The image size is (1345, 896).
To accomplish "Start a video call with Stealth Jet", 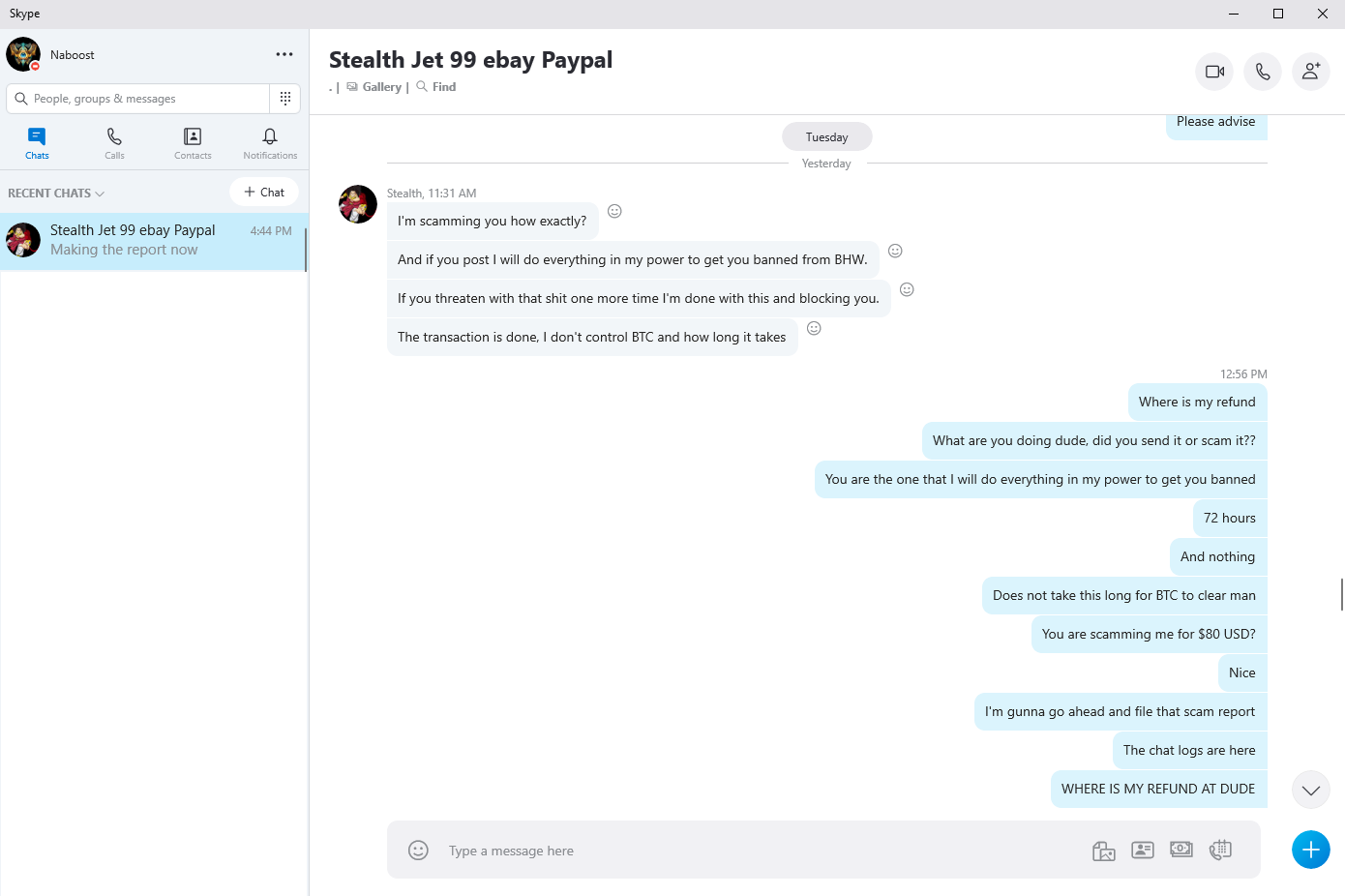I will point(1214,72).
